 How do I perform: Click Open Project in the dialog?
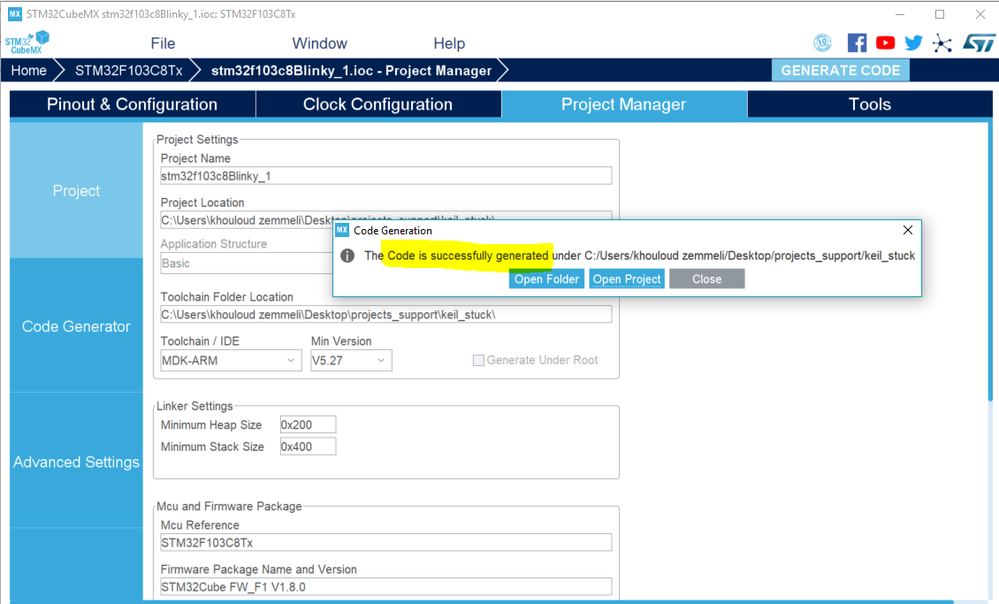pyautogui.click(x=627, y=279)
